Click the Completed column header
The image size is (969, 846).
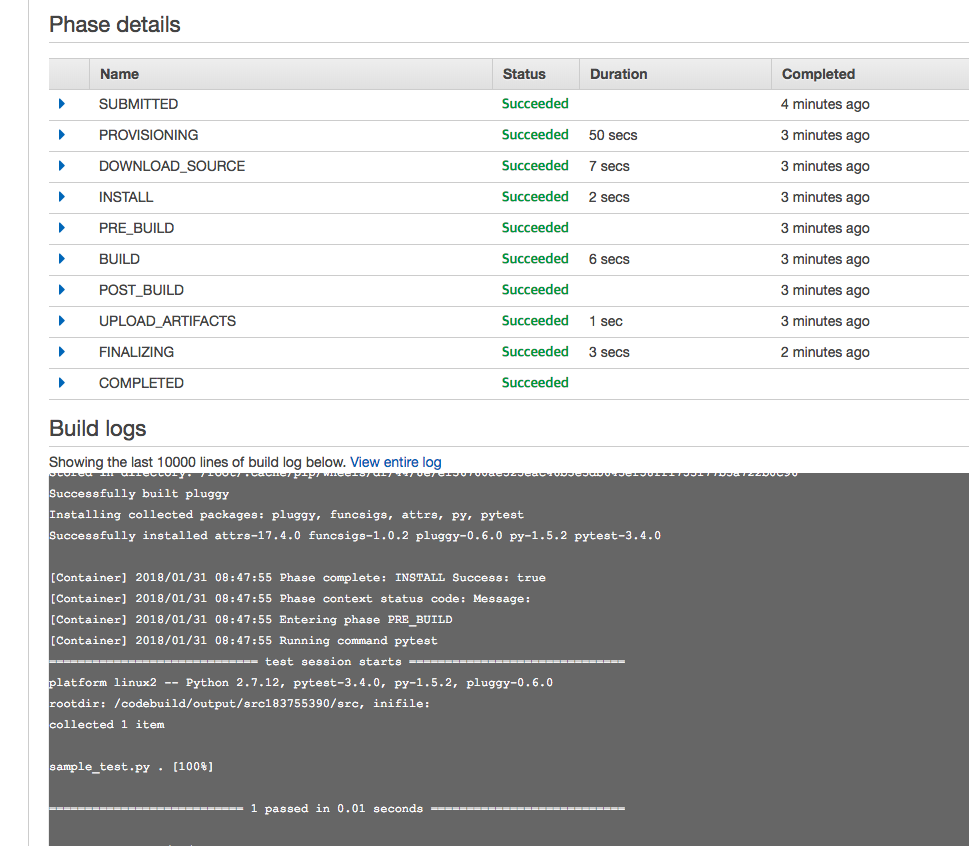tap(818, 74)
